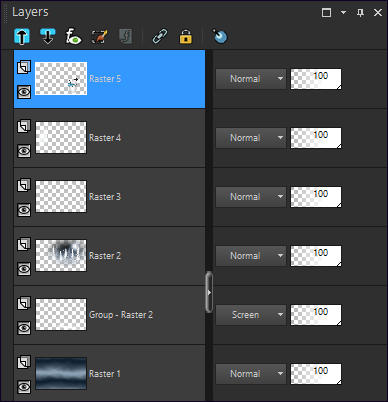Click the layer type icon for Raster 3
Viewport: 388px width, 402px height.
(x=24, y=185)
